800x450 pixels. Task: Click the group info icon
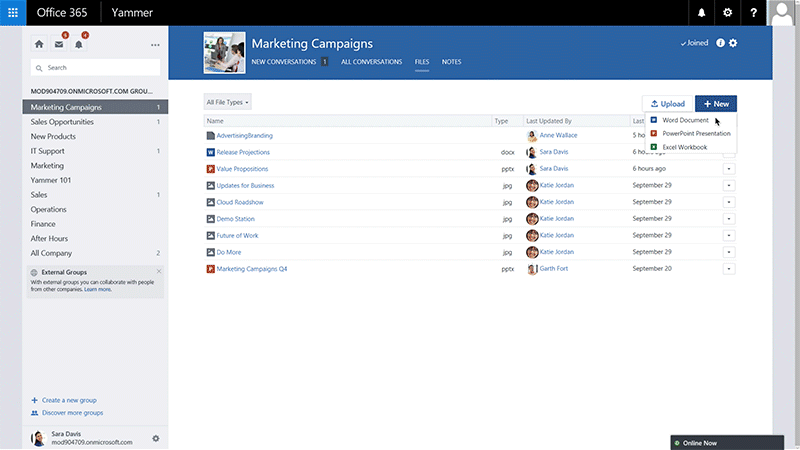click(x=720, y=43)
